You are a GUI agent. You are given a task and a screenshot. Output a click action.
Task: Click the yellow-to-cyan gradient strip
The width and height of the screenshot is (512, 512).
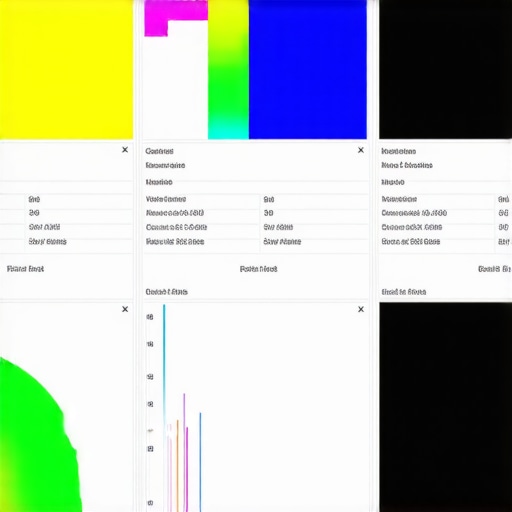(x=228, y=69)
